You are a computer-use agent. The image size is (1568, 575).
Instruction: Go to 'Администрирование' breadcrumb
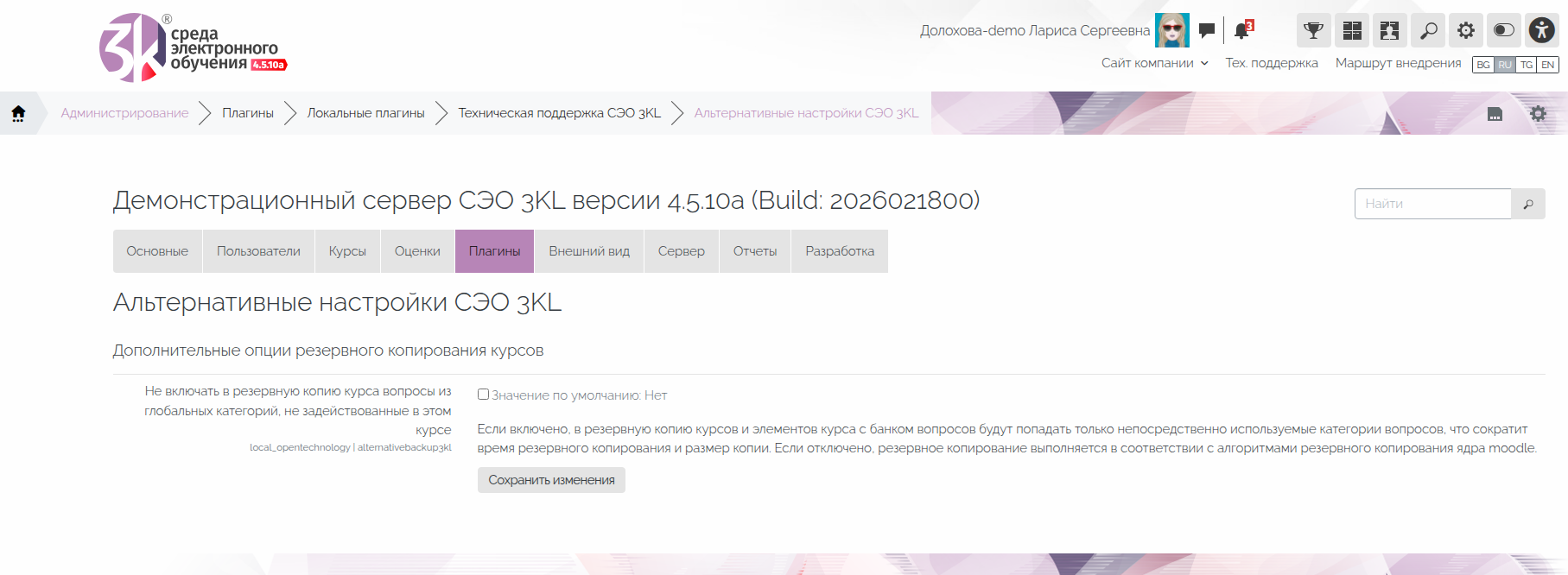[x=124, y=113]
